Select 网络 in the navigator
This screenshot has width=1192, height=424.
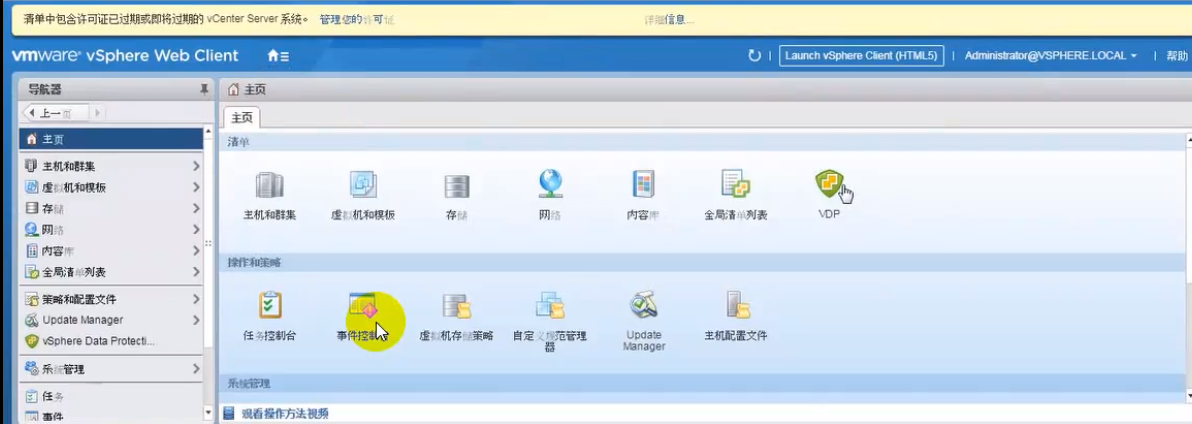point(111,229)
